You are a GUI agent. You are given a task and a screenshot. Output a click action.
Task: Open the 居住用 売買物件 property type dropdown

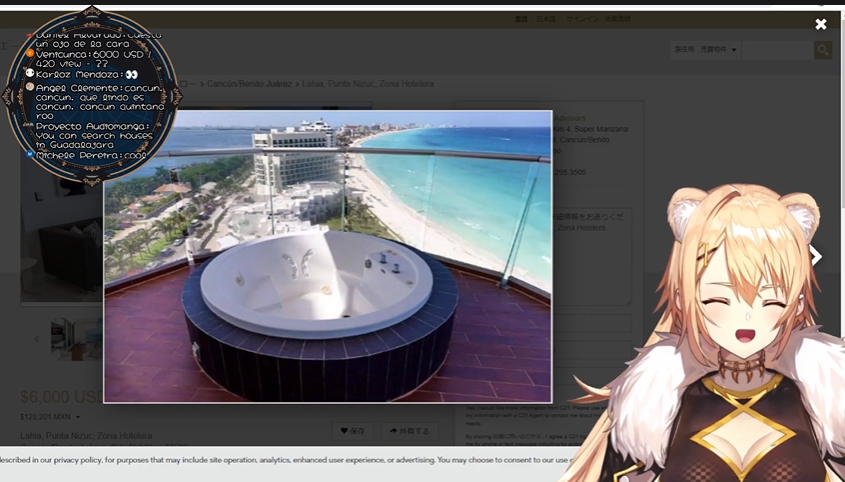click(705, 50)
